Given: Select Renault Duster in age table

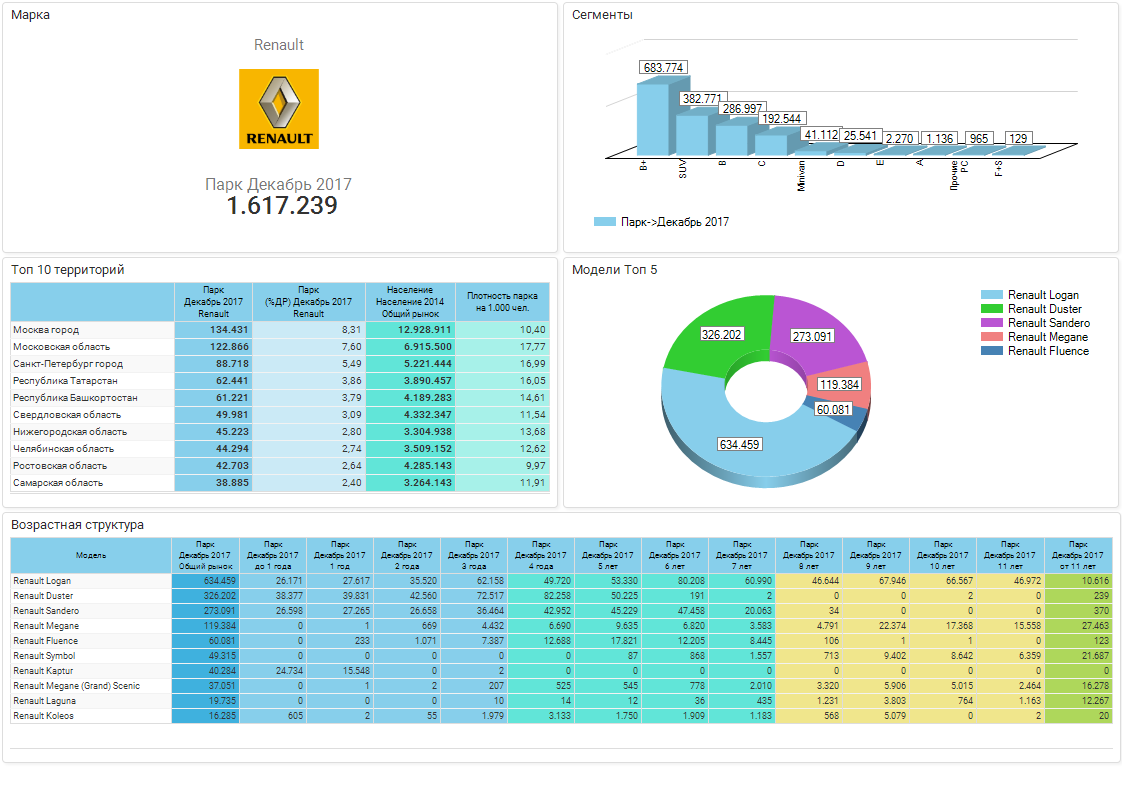Looking at the screenshot, I should [43, 596].
